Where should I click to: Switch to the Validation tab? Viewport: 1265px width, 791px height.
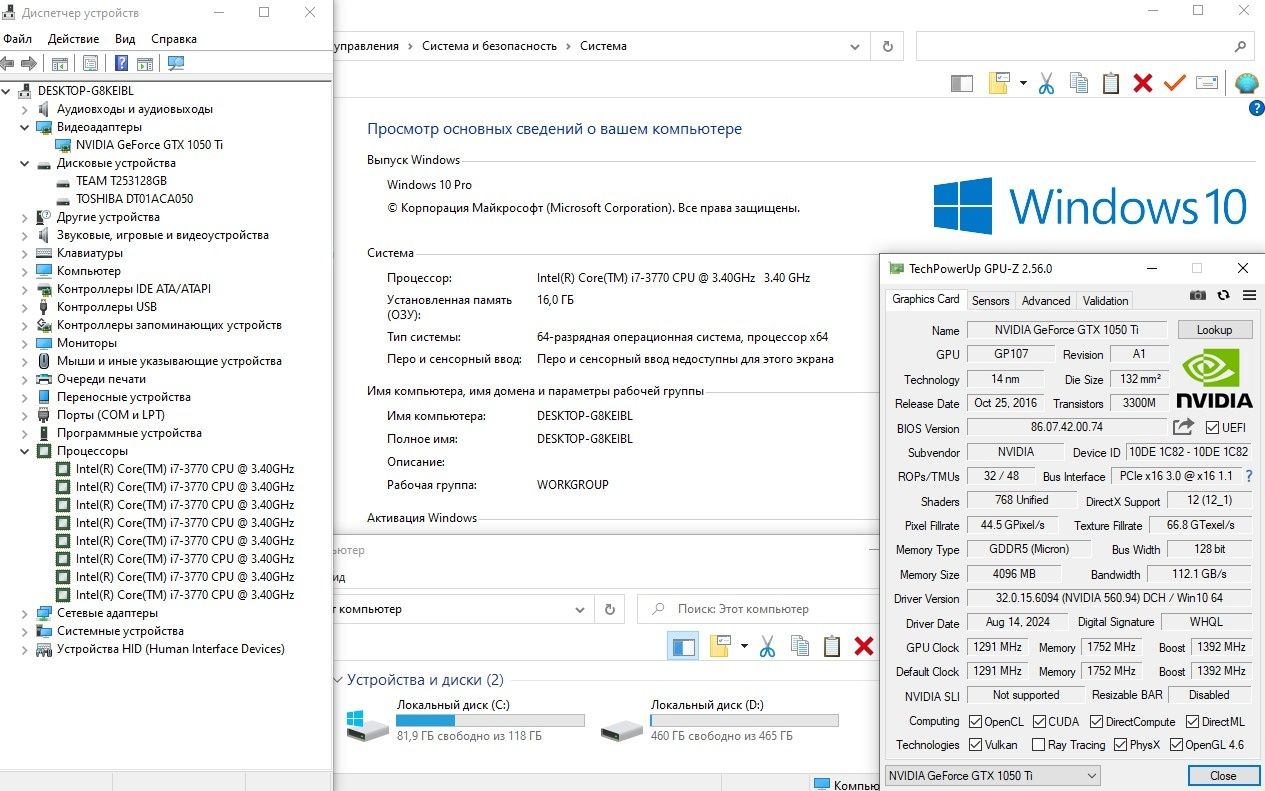(x=1105, y=300)
